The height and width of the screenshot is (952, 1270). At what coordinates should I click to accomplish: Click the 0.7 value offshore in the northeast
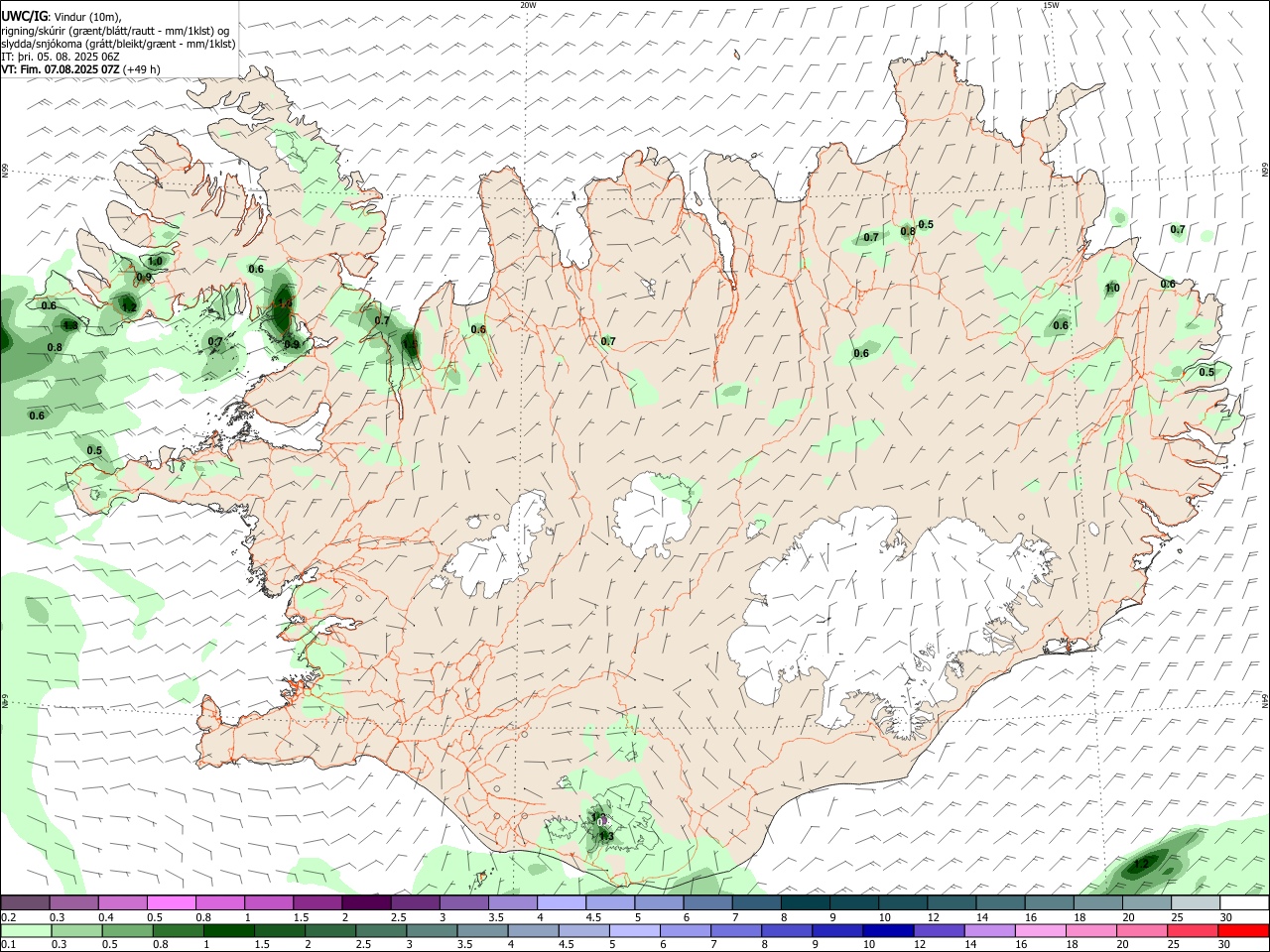pos(1178,230)
